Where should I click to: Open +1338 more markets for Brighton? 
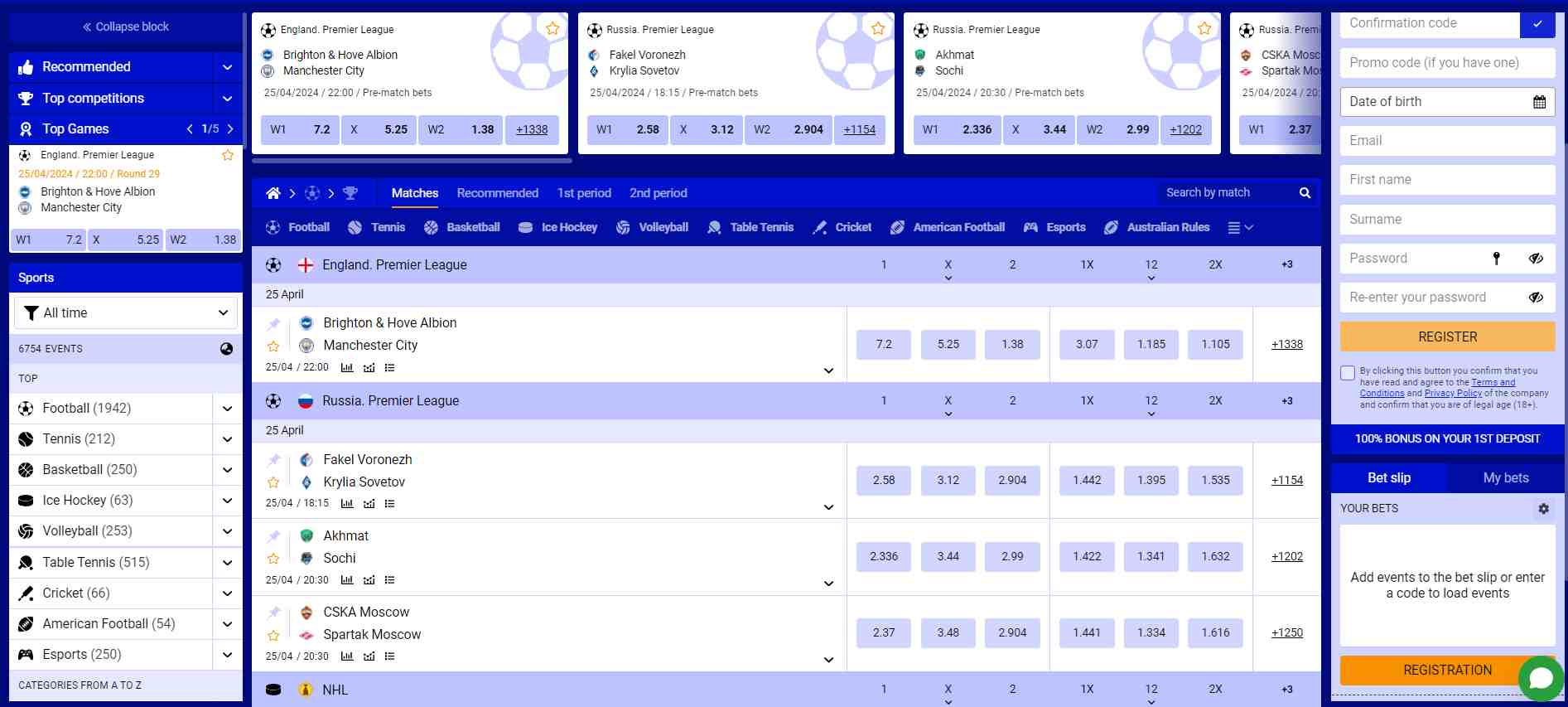(x=1287, y=344)
